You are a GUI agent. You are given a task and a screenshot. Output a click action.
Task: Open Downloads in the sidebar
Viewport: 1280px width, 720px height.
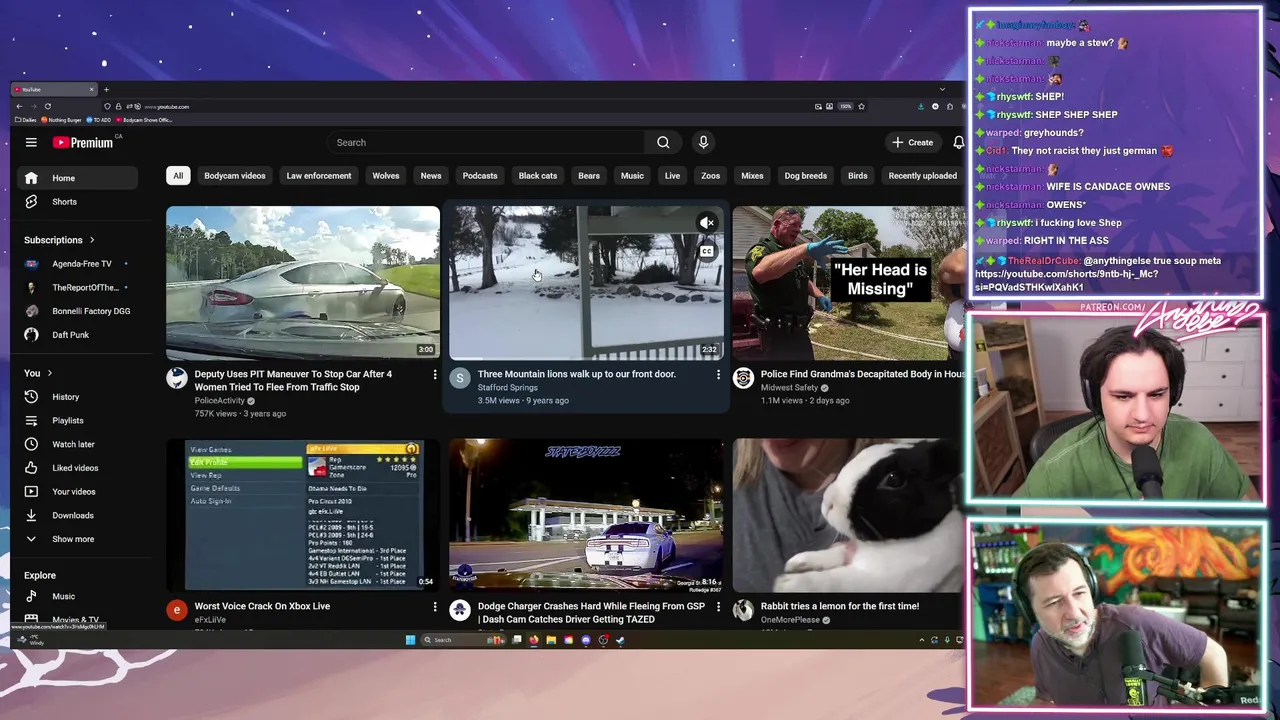point(78,515)
